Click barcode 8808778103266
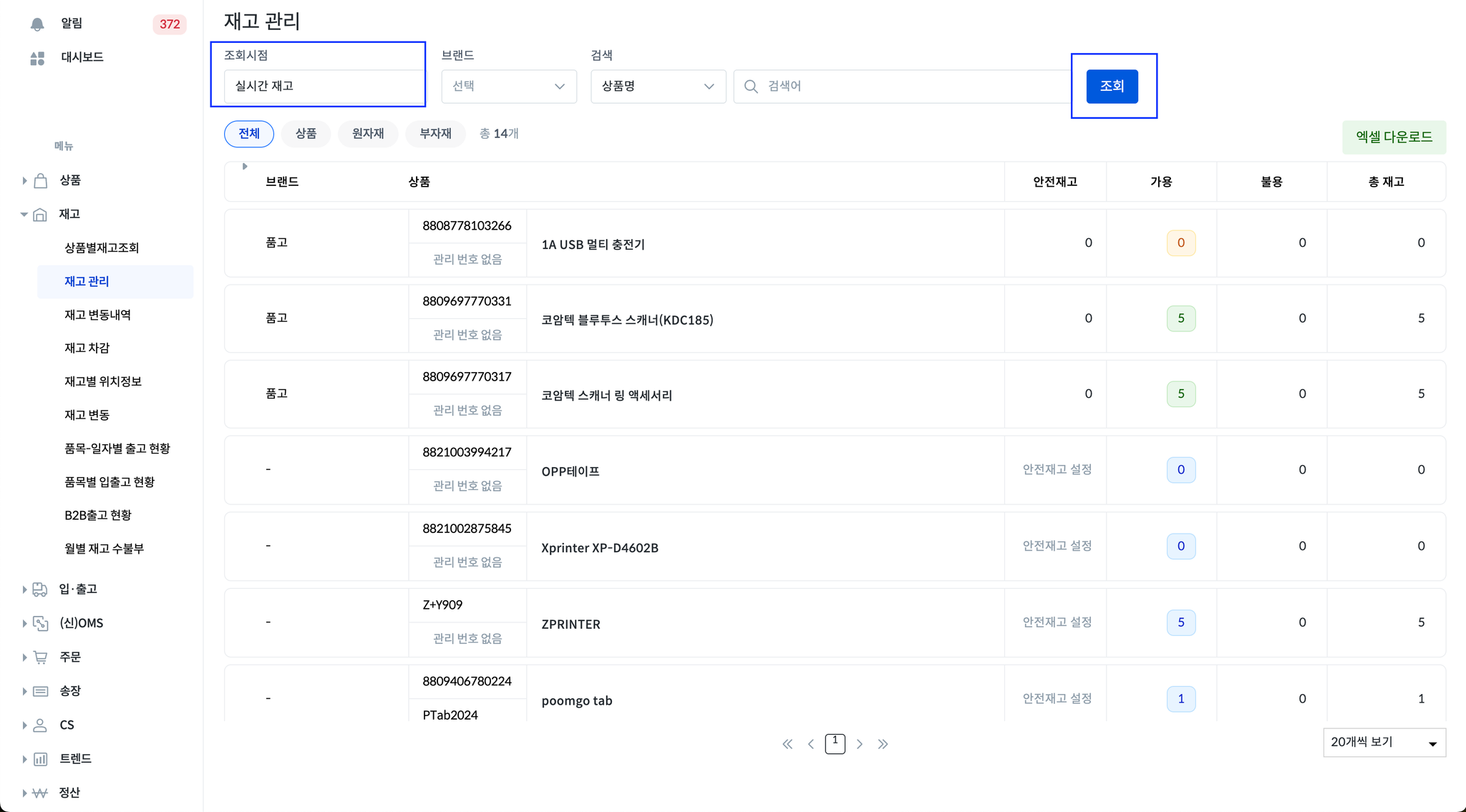1466x812 pixels. [x=467, y=226]
